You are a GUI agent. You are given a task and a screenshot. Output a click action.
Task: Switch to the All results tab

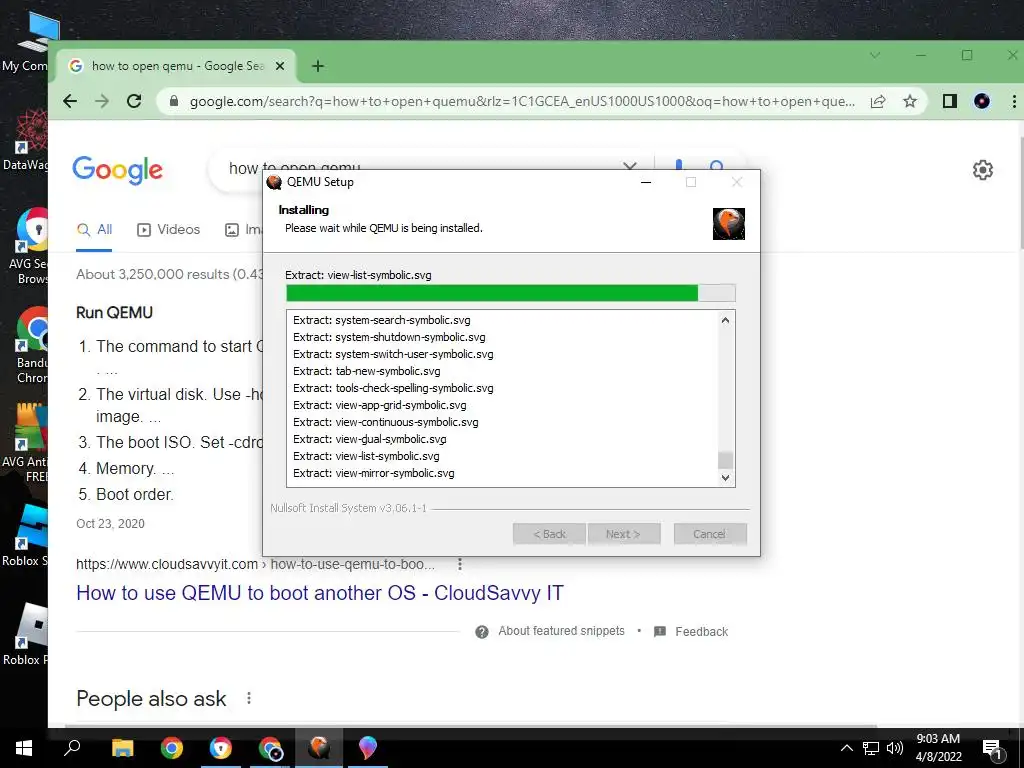[94, 229]
